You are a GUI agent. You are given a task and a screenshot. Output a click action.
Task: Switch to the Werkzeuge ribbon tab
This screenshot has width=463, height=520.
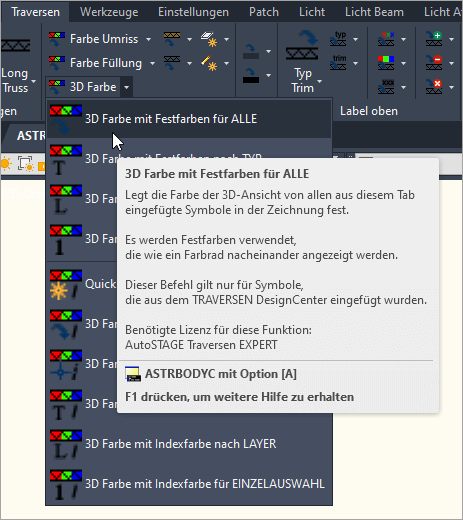tap(109, 12)
